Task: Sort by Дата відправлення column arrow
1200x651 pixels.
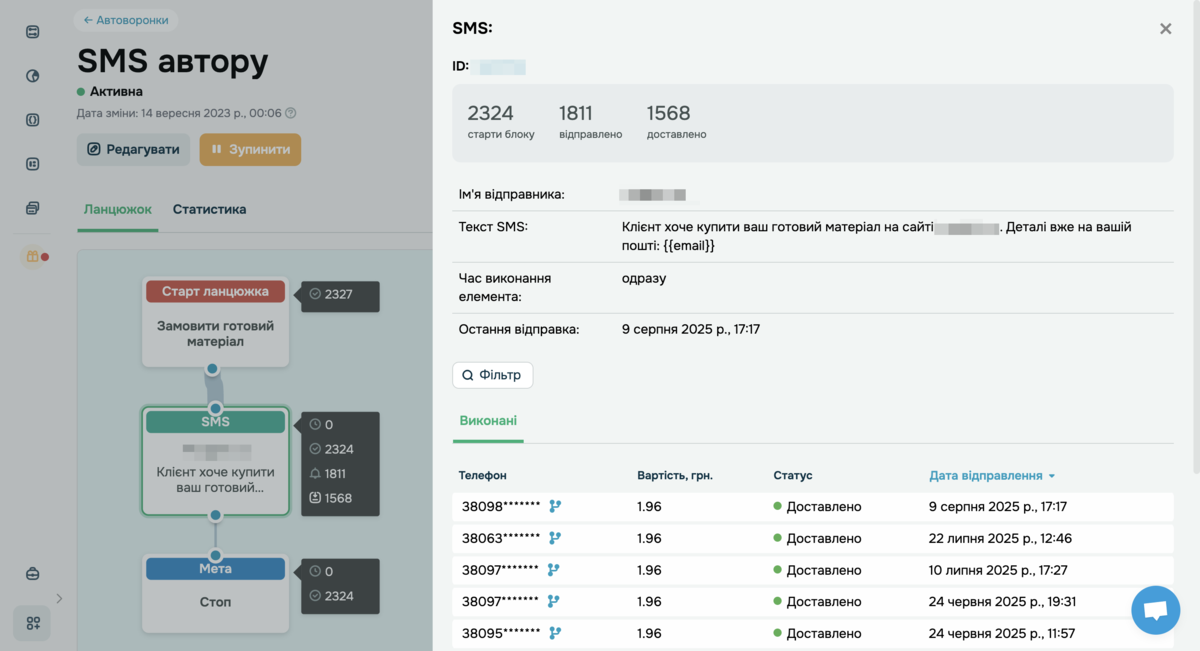Action: 1052,476
